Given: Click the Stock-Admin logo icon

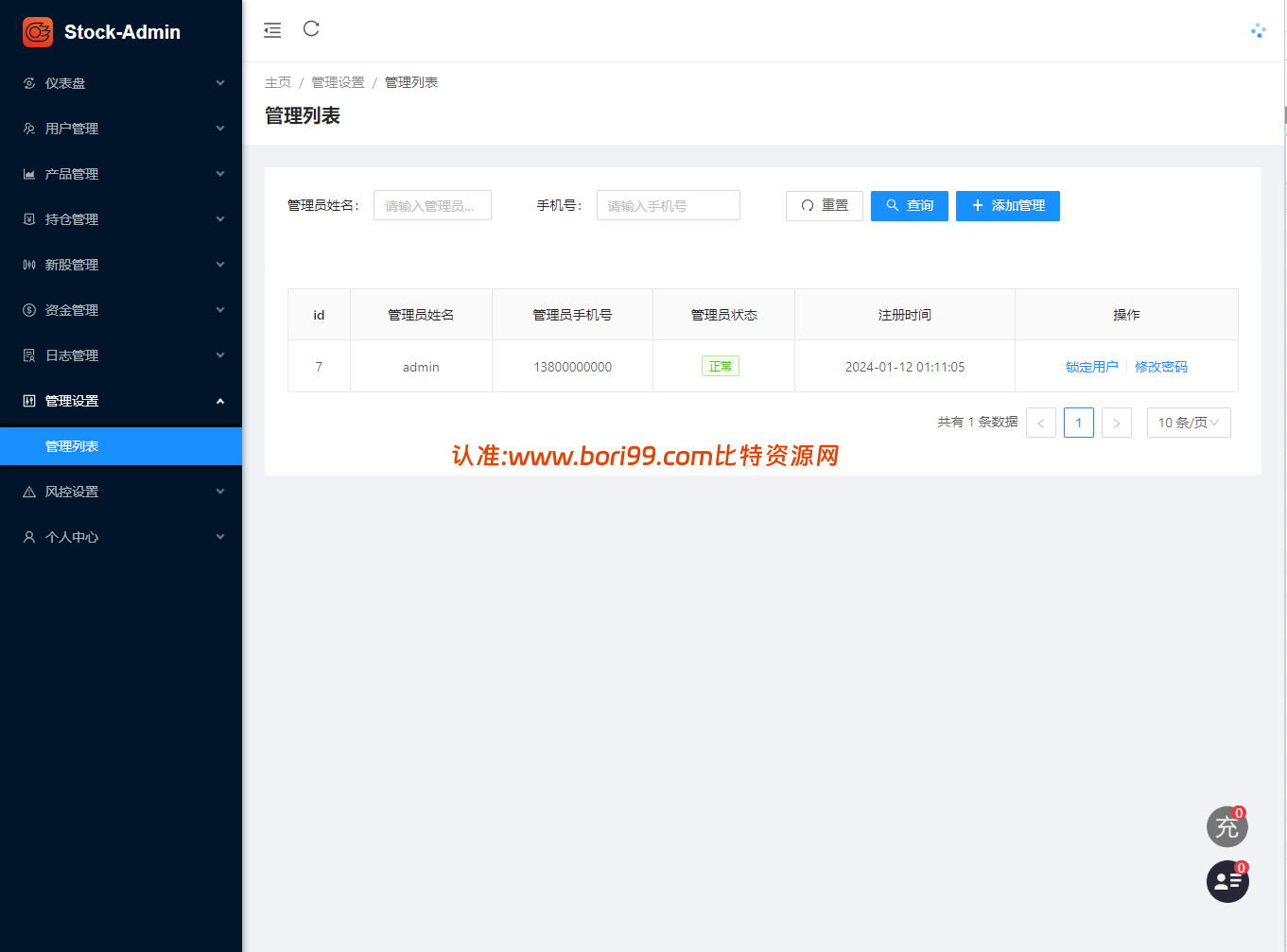Looking at the screenshot, I should click(38, 31).
